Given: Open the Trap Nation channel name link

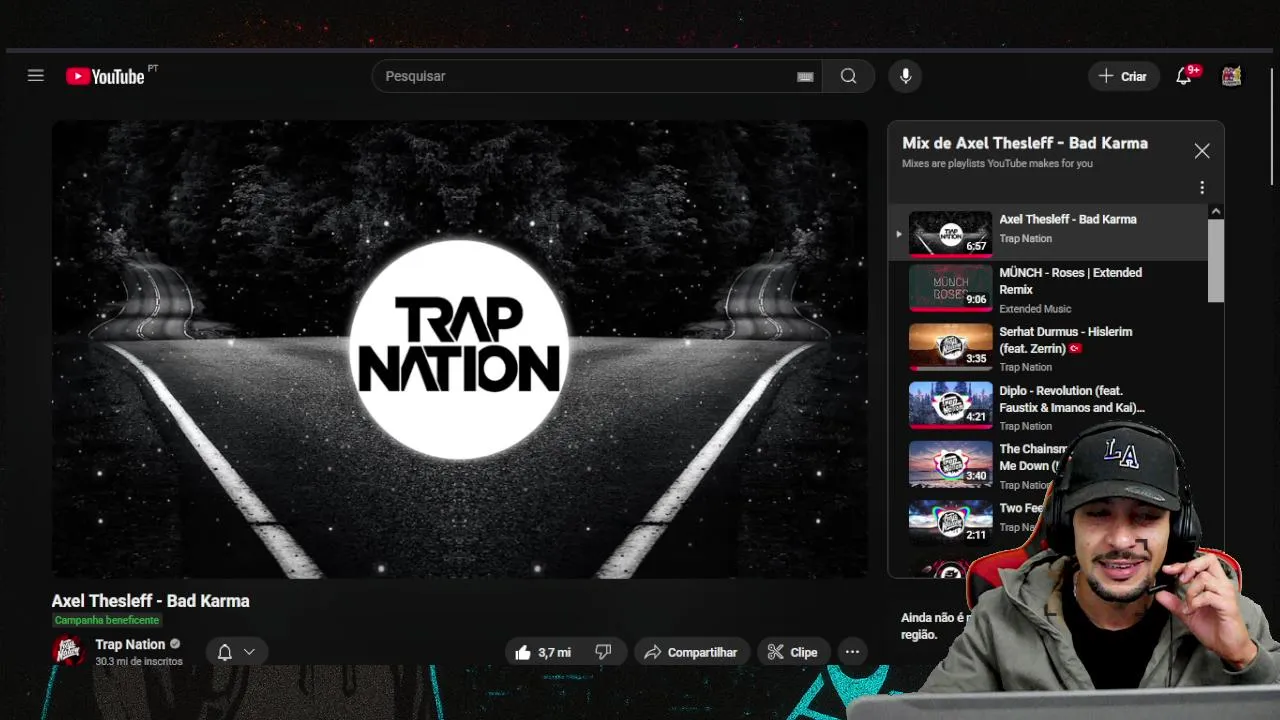Looking at the screenshot, I should pos(130,644).
